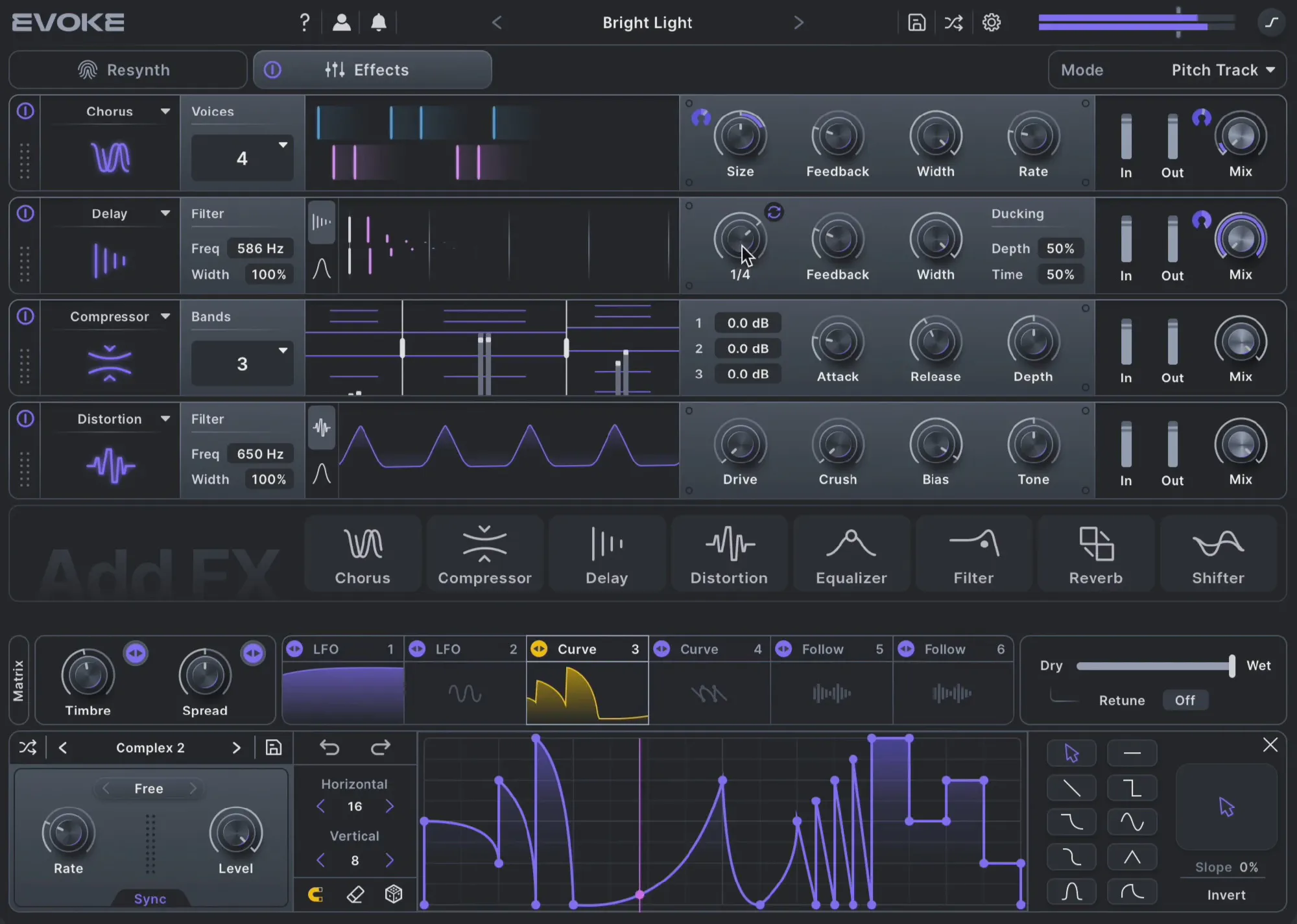
Task: Add a Reverb effect
Action: pyautogui.click(x=1095, y=555)
